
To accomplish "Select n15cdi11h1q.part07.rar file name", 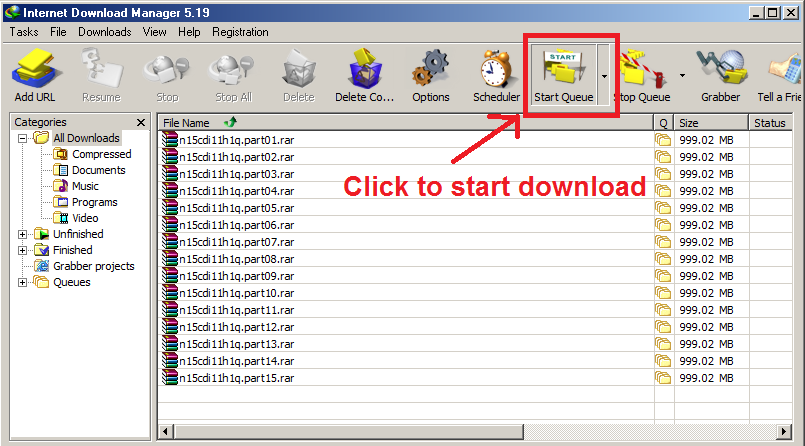I will 237,242.
